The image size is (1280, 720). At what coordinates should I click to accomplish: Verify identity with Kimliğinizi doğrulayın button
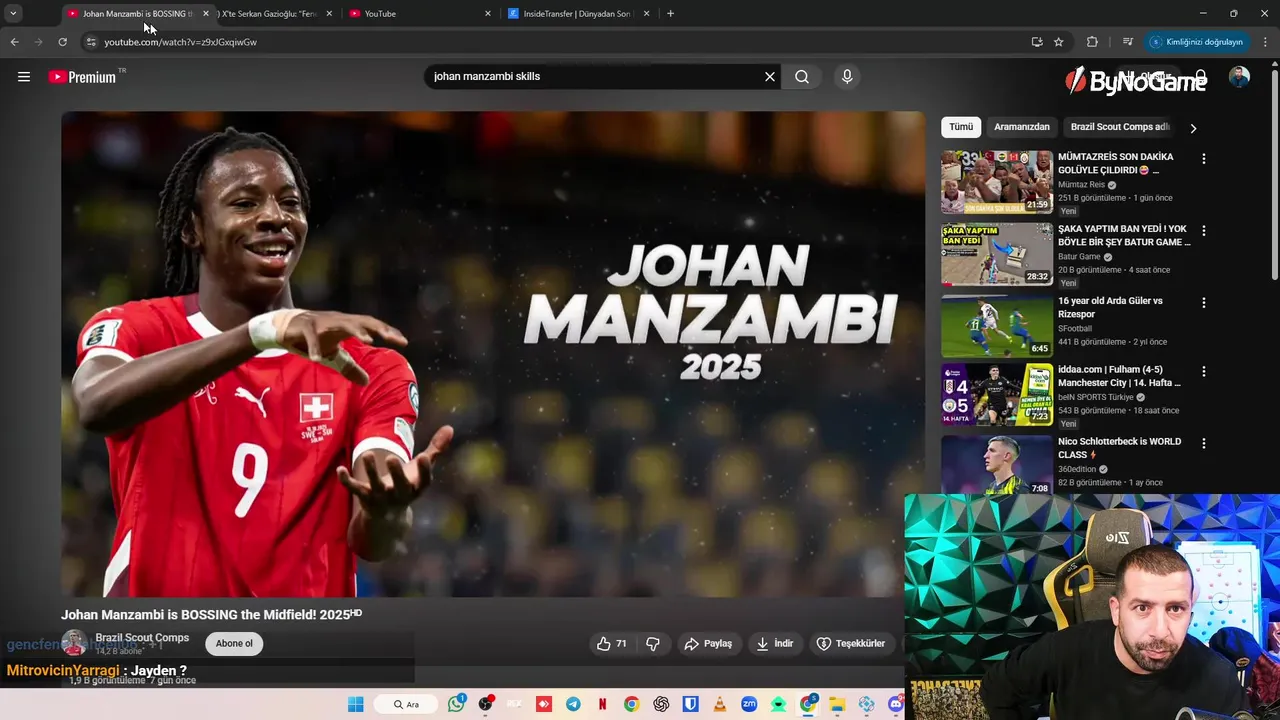[1196, 42]
